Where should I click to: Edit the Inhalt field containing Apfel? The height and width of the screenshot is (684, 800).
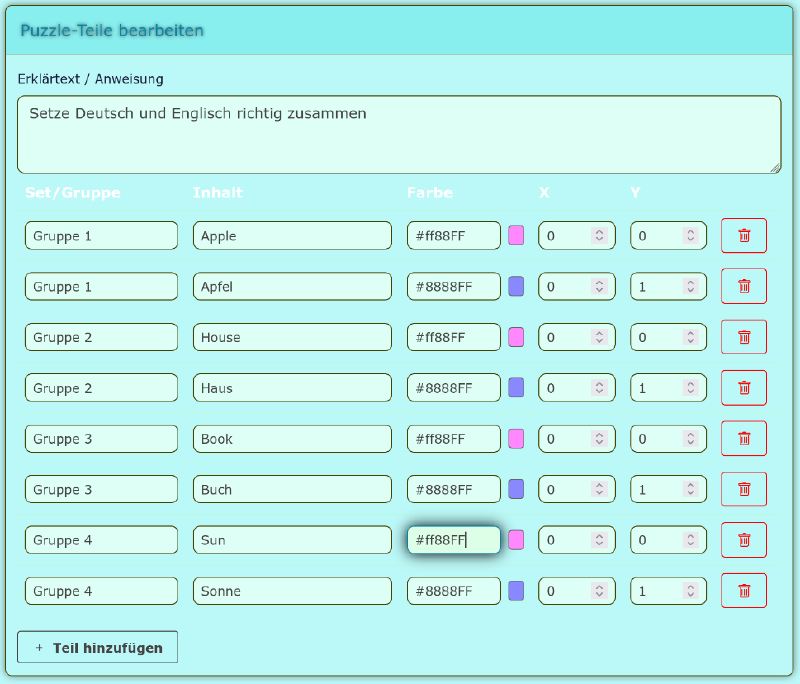click(x=292, y=286)
